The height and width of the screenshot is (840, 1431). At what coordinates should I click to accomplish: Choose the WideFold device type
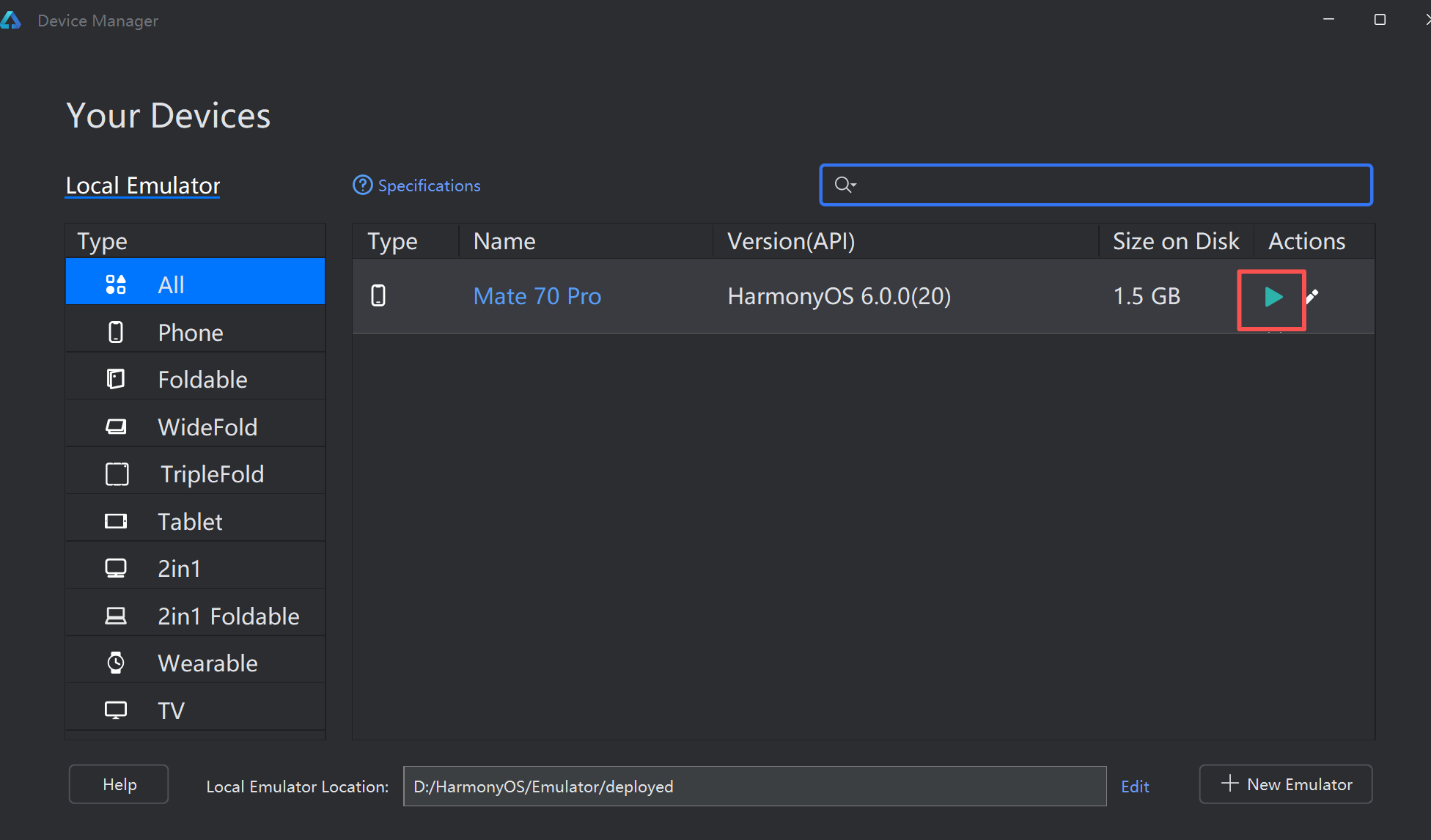[207, 427]
